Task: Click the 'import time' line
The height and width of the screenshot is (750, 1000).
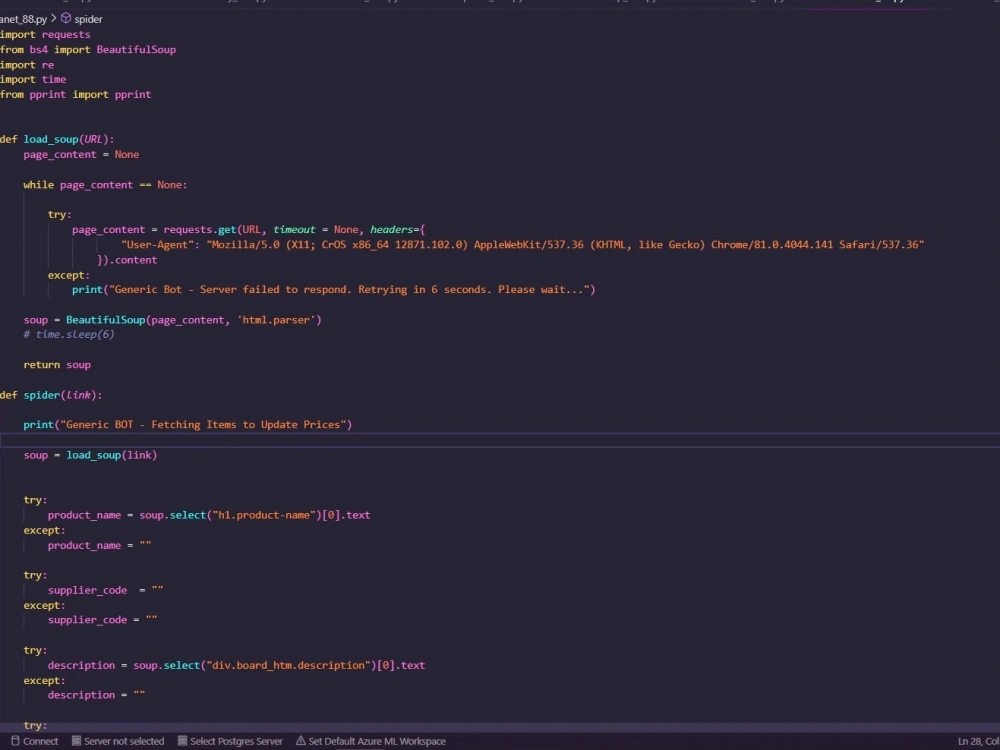Action: [33, 80]
